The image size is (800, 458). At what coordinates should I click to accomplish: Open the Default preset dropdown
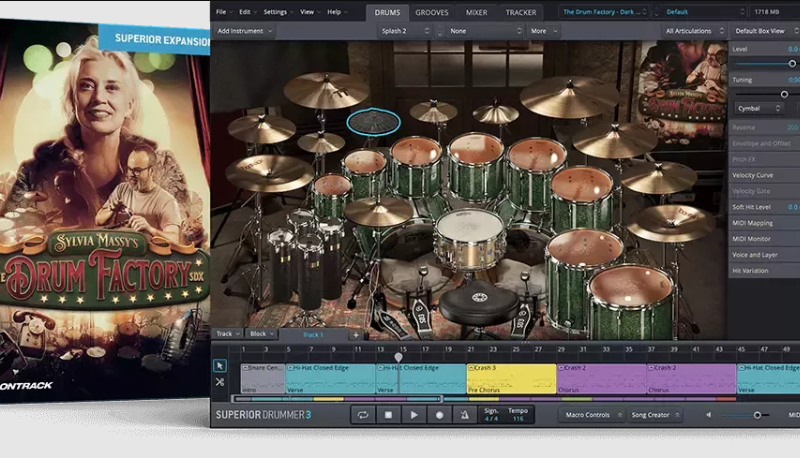705,12
